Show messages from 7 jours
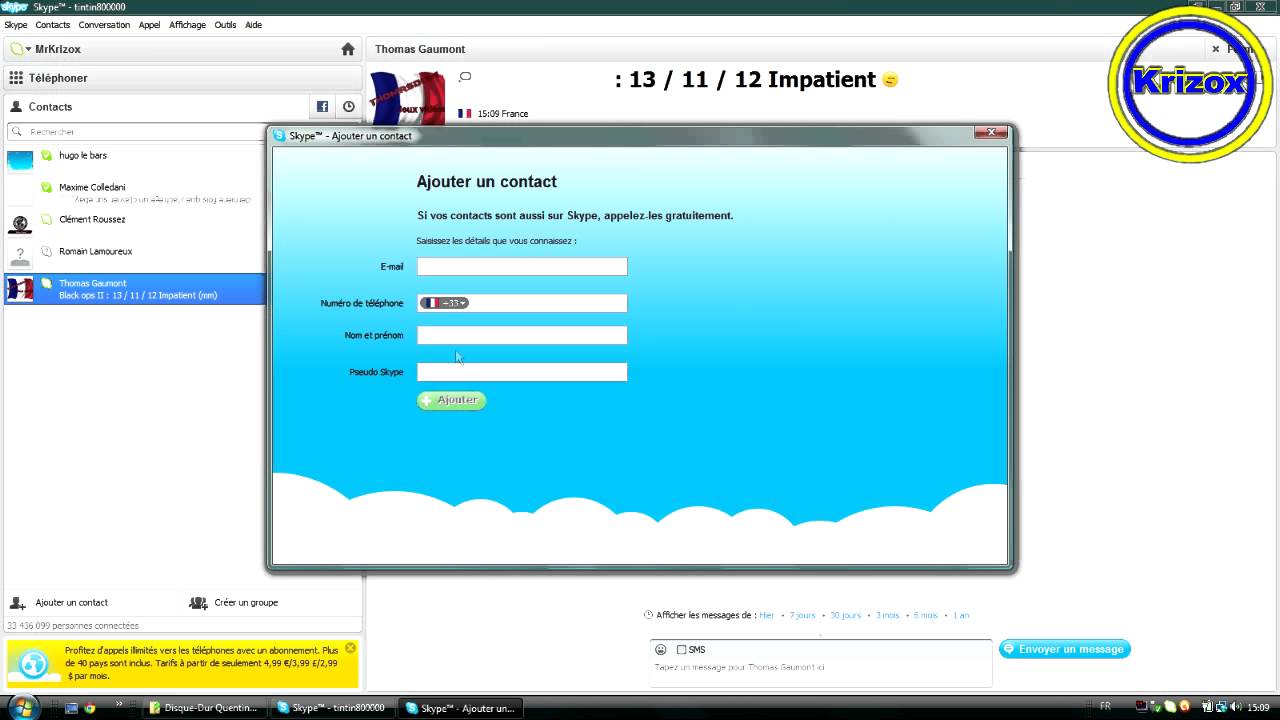This screenshot has height=720, width=1280. [802, 615]
